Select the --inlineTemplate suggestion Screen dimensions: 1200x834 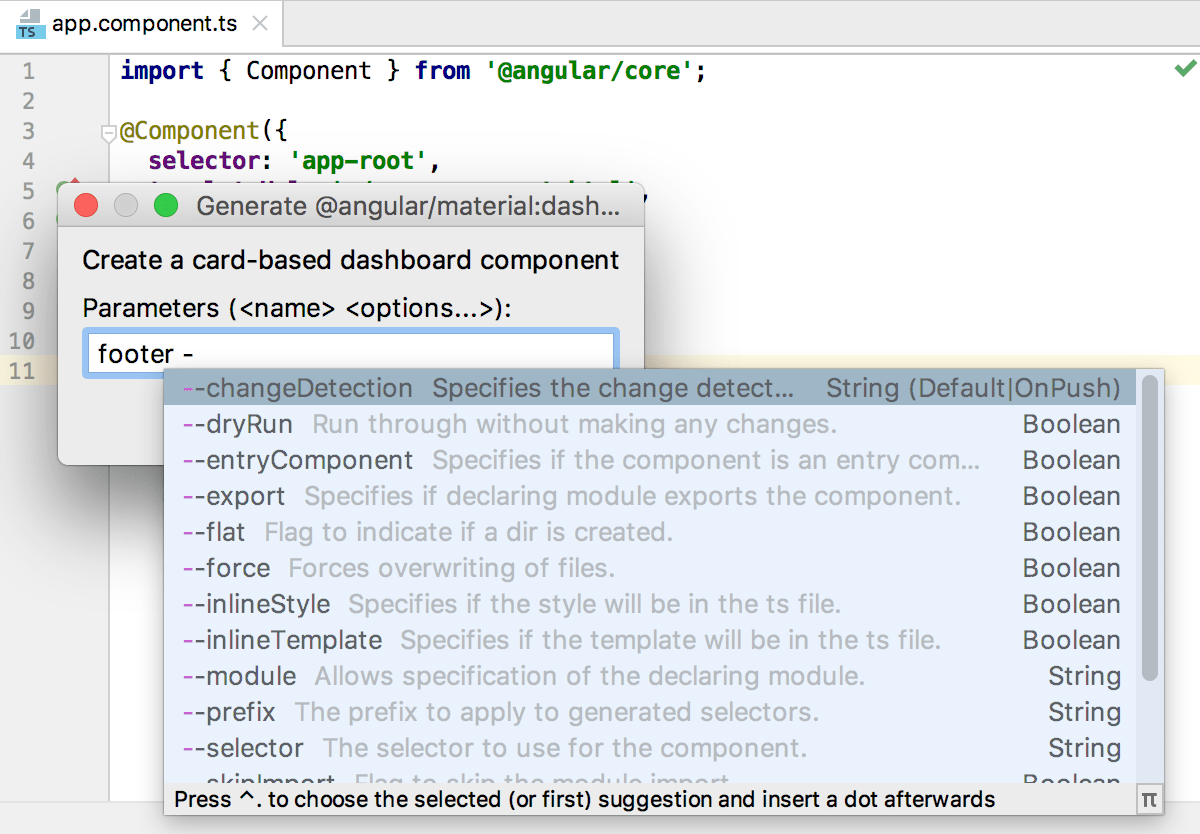(652, 640)
